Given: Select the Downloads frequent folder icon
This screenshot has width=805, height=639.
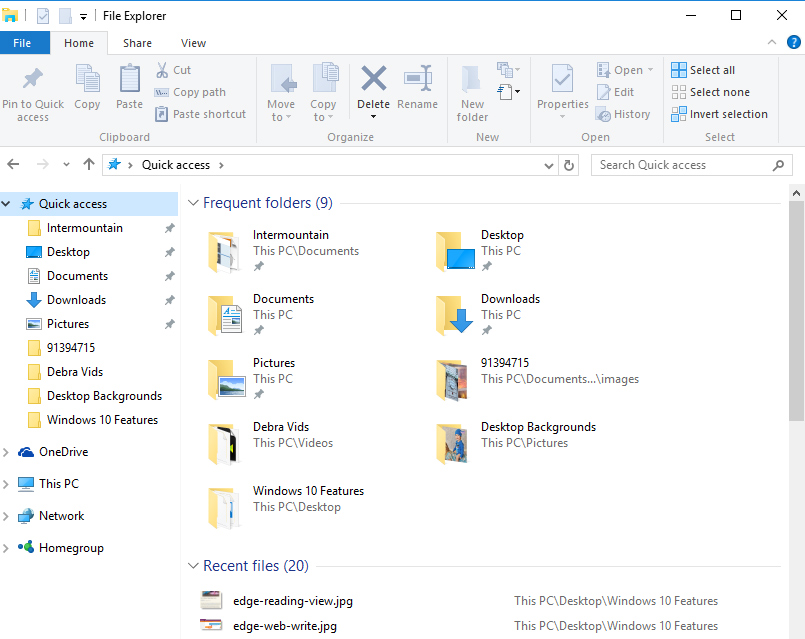Looking at the screenshot, I should (455, 315).
